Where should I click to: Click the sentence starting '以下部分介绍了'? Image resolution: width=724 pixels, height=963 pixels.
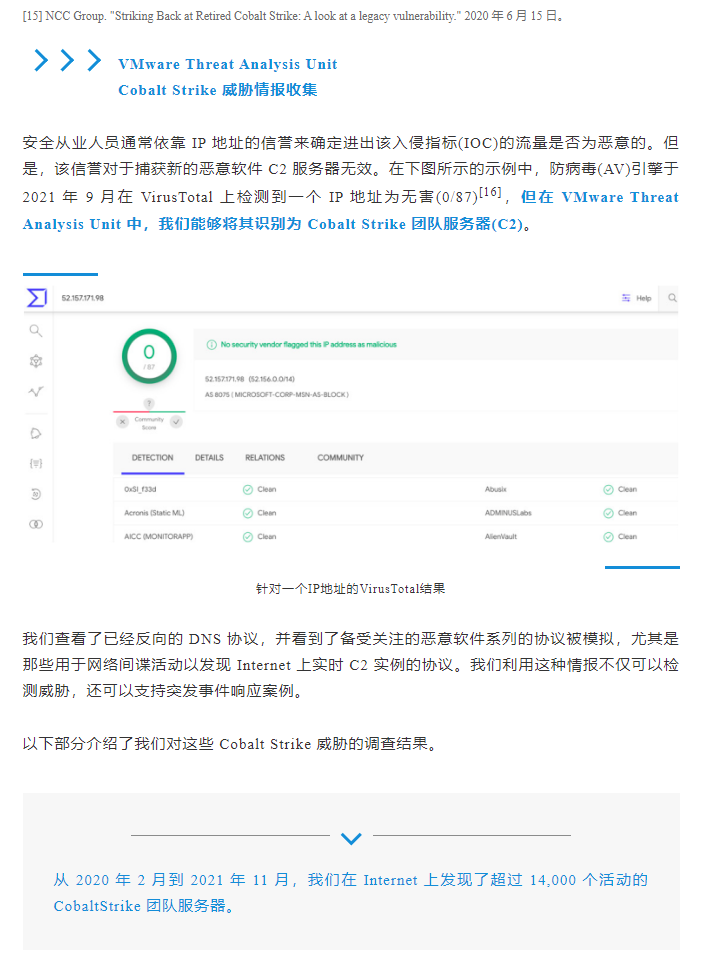click(x=232, y=744)
